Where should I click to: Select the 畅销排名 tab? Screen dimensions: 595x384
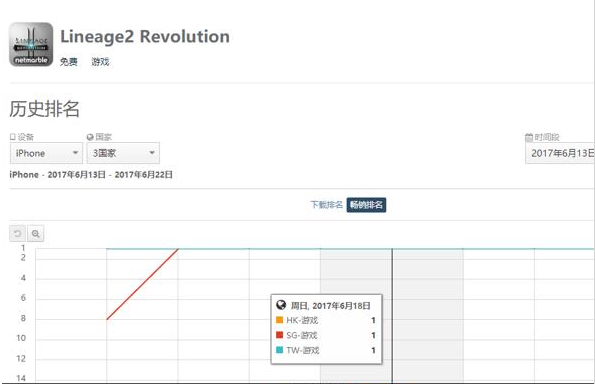[x=366, y=205]
